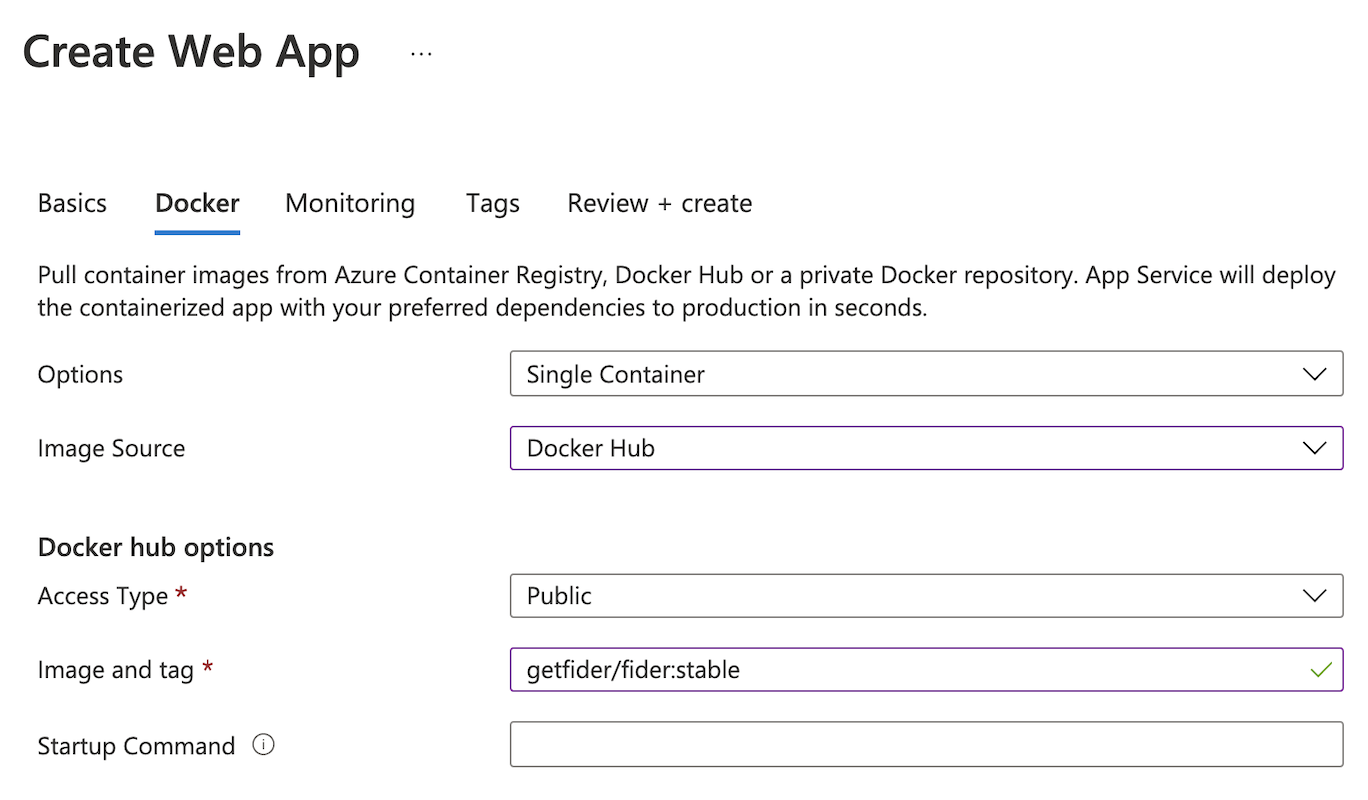Open the Review + create tab
The height and width of the screenshot is (800, 1368).
coord(659,203)
